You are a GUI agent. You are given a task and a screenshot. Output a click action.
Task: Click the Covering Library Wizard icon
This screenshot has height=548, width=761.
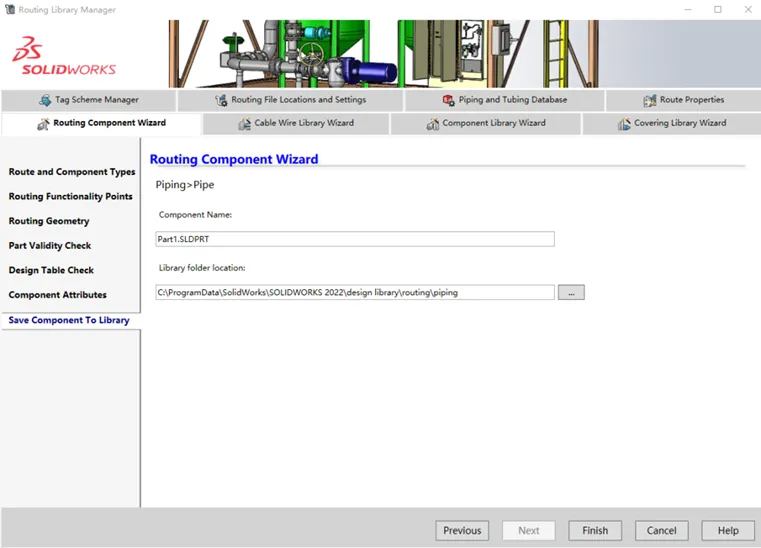click(624, 124)
